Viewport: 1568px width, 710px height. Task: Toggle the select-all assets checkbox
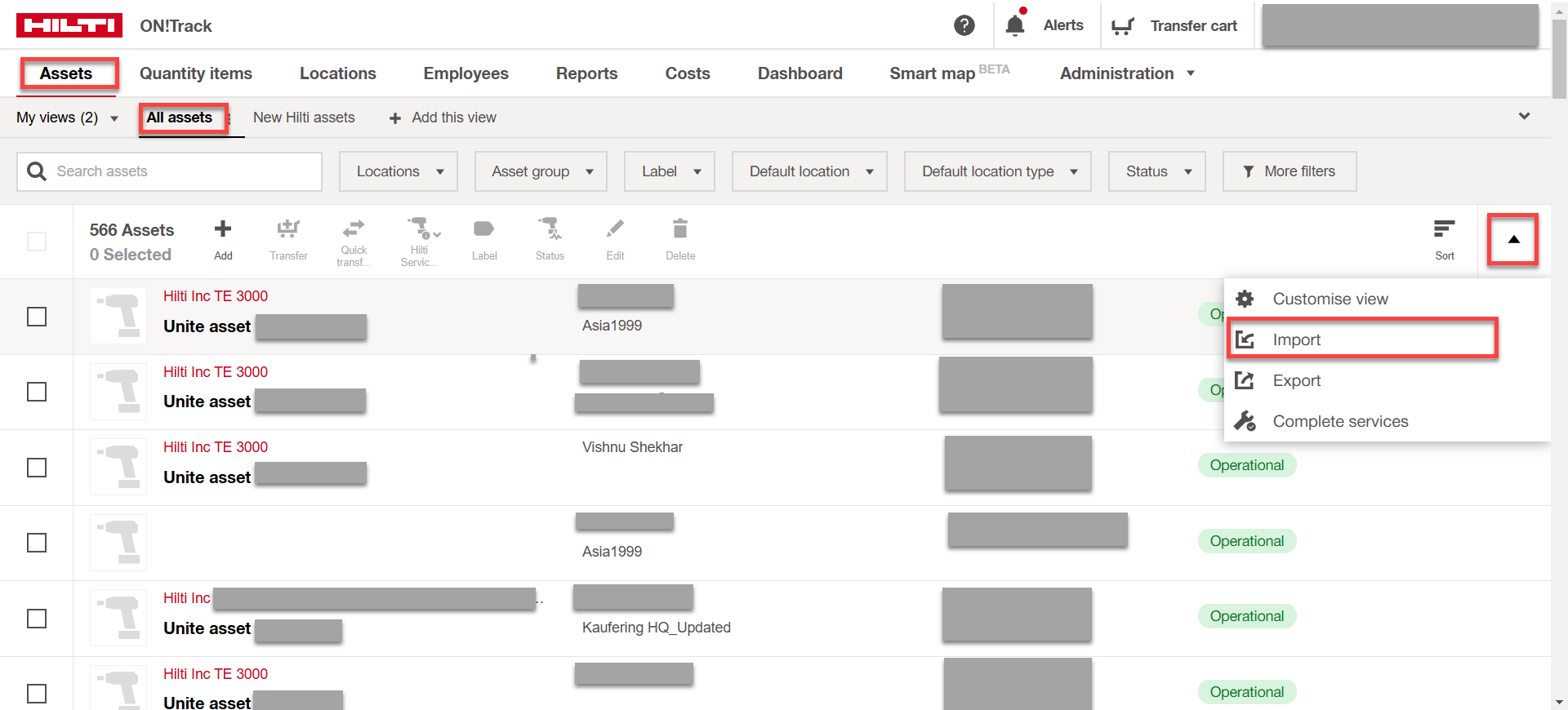click(37, 242)
